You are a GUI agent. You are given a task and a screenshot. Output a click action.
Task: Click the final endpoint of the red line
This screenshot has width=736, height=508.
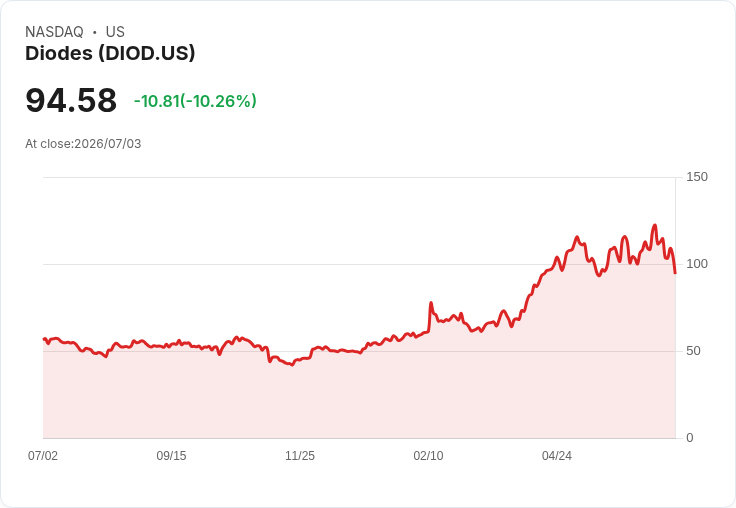675,273
